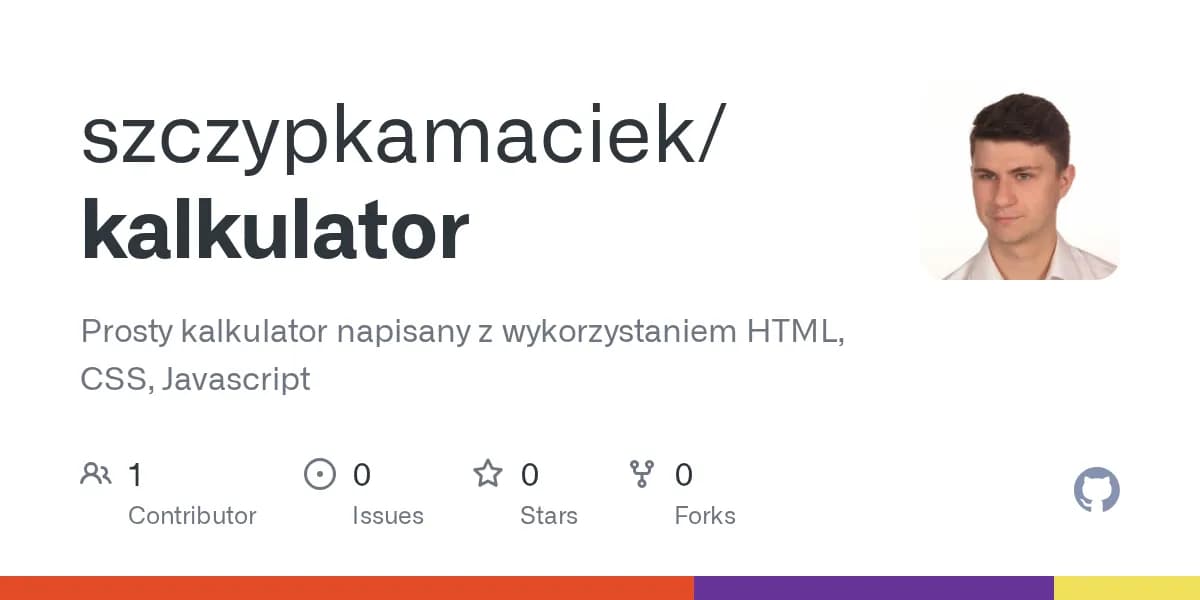
Task: Click the Forks branch icon
Action: pos(641,474)
